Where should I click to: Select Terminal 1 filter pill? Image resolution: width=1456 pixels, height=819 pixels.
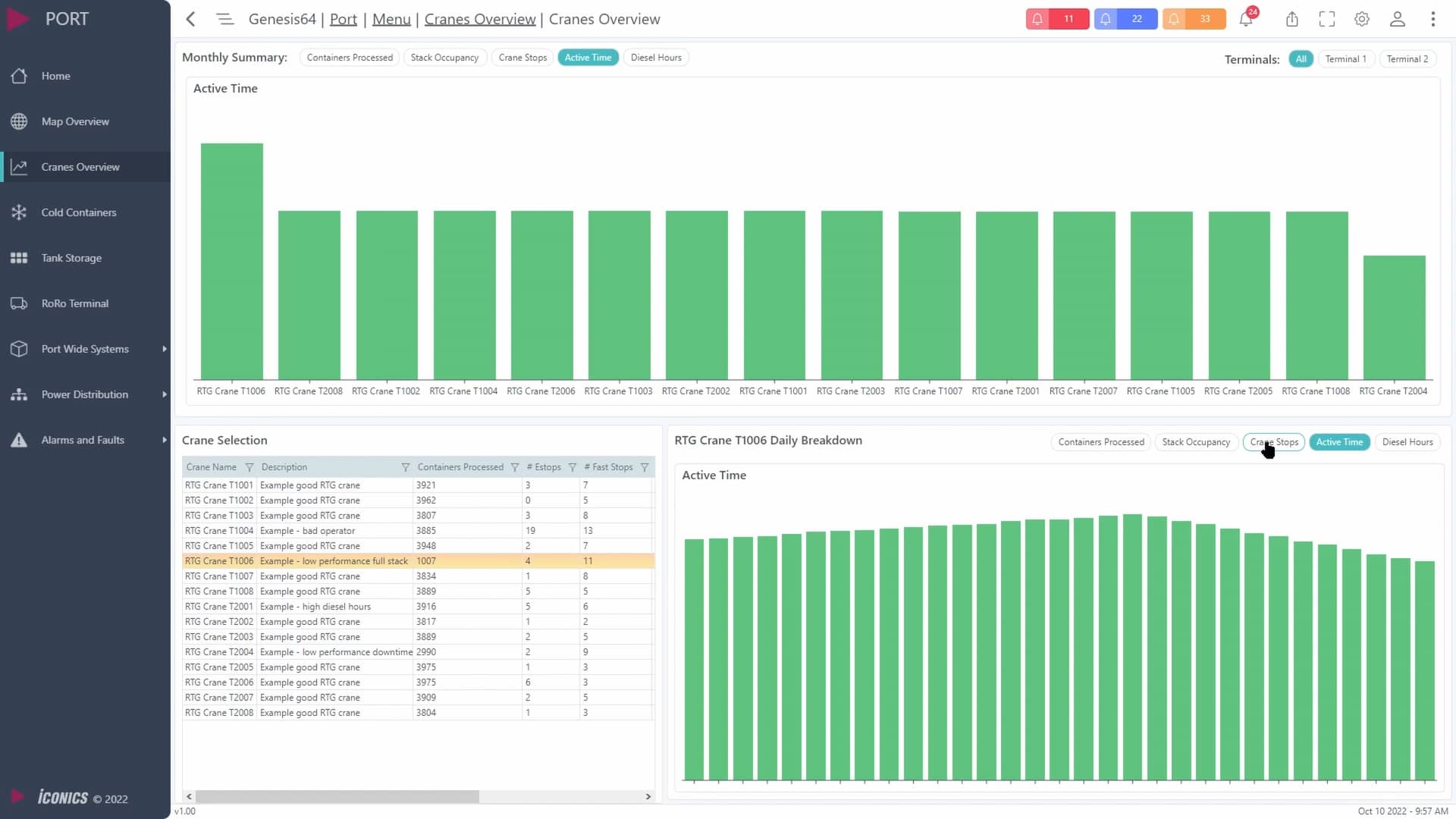tap(1345, 59)
